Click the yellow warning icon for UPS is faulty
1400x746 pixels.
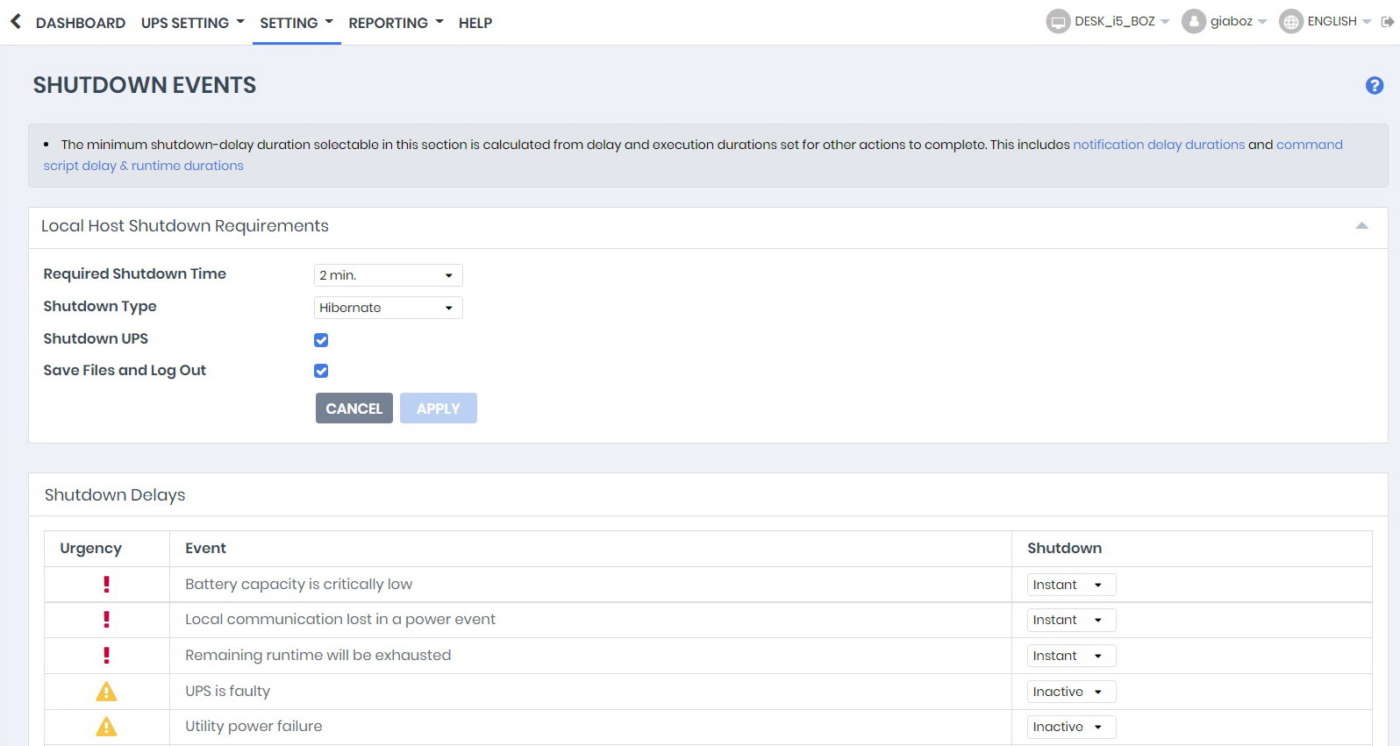click(x=106, y=691)
